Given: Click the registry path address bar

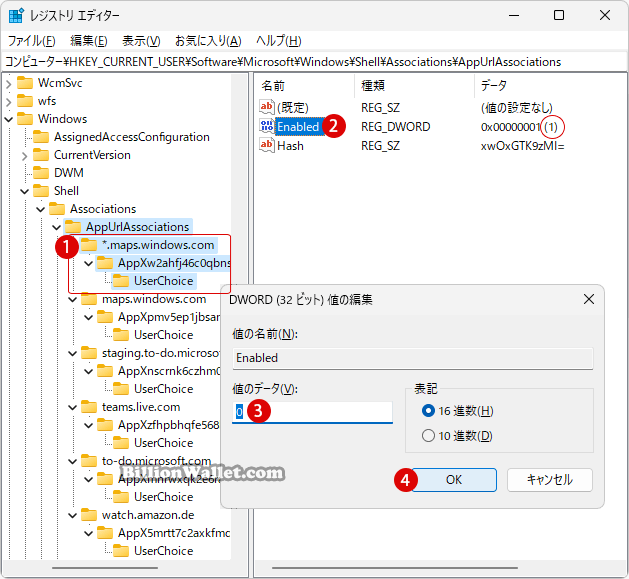Looking at the screenshot, I should coord(314,61).
